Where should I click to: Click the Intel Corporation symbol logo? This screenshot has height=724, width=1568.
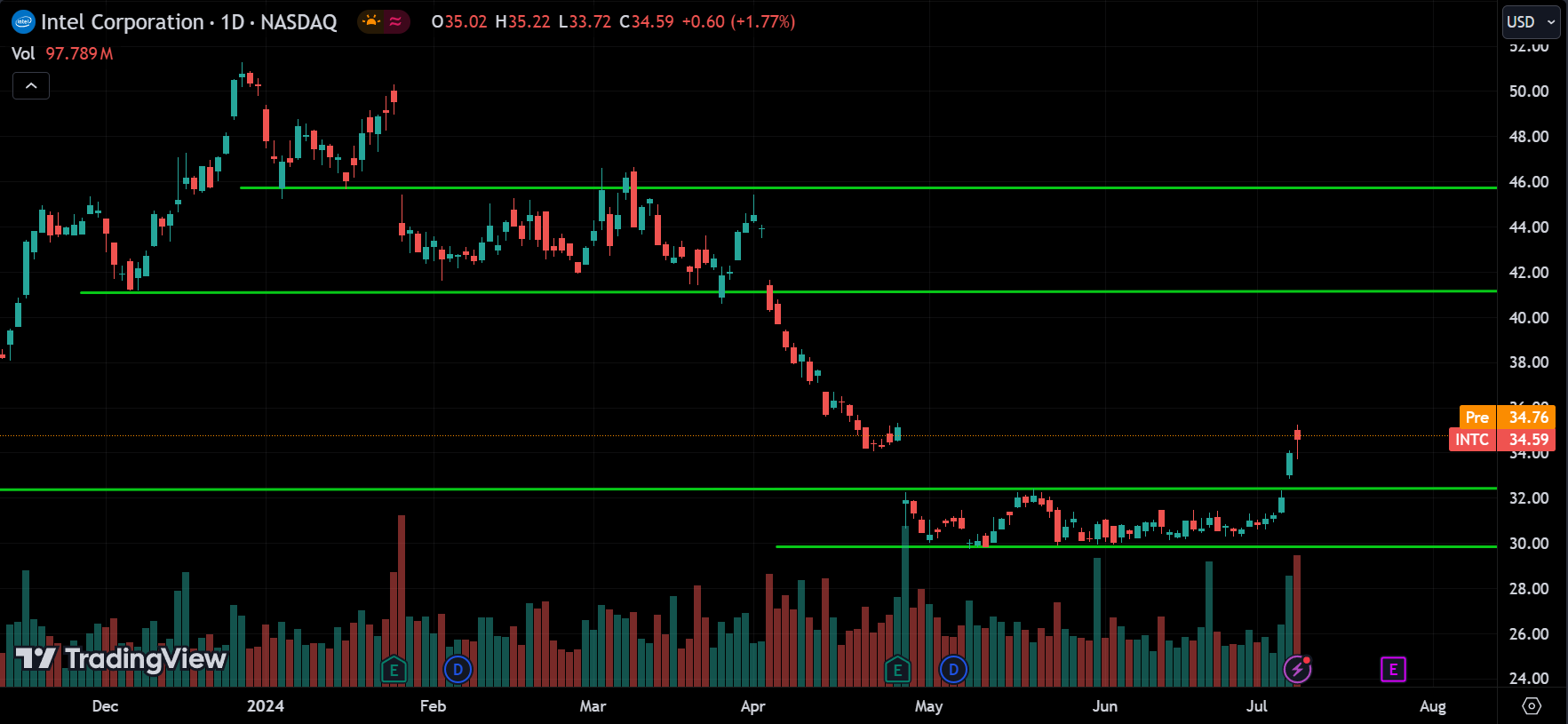click(x=23, y=22)
